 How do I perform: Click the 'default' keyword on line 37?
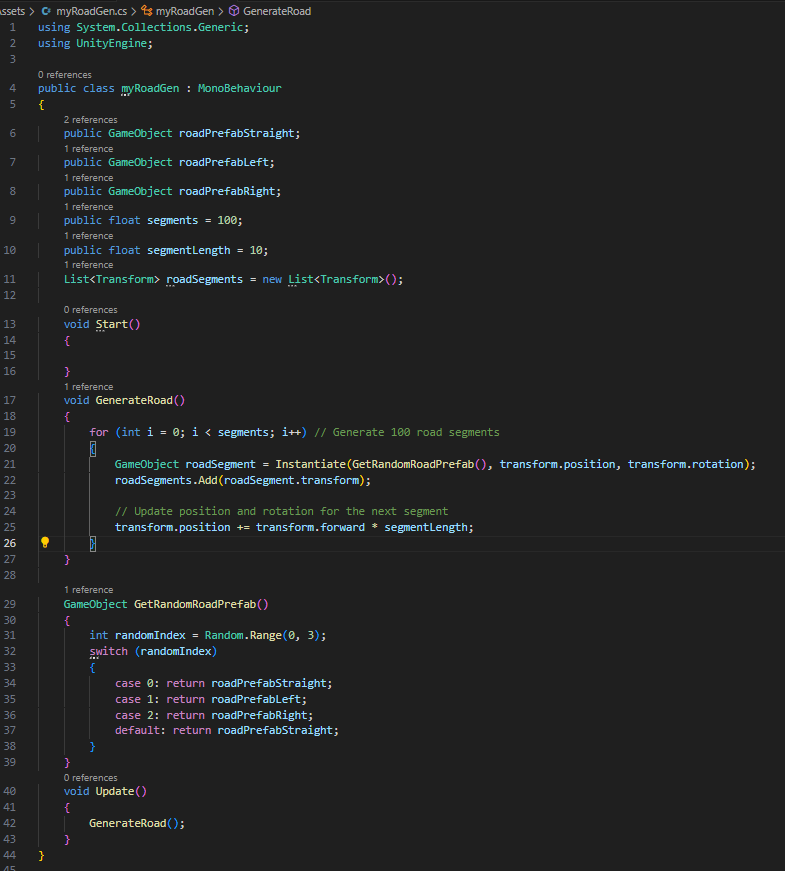coord(137,730)
